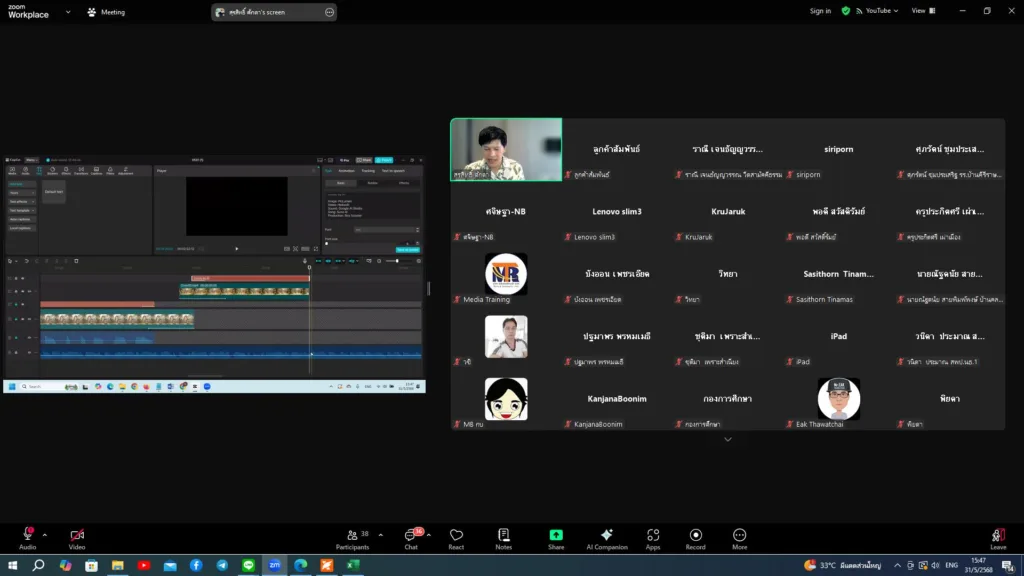Screen dimensions: 1024x576
Task: Switch to the Meeting tab
Action: coord(106,12)
